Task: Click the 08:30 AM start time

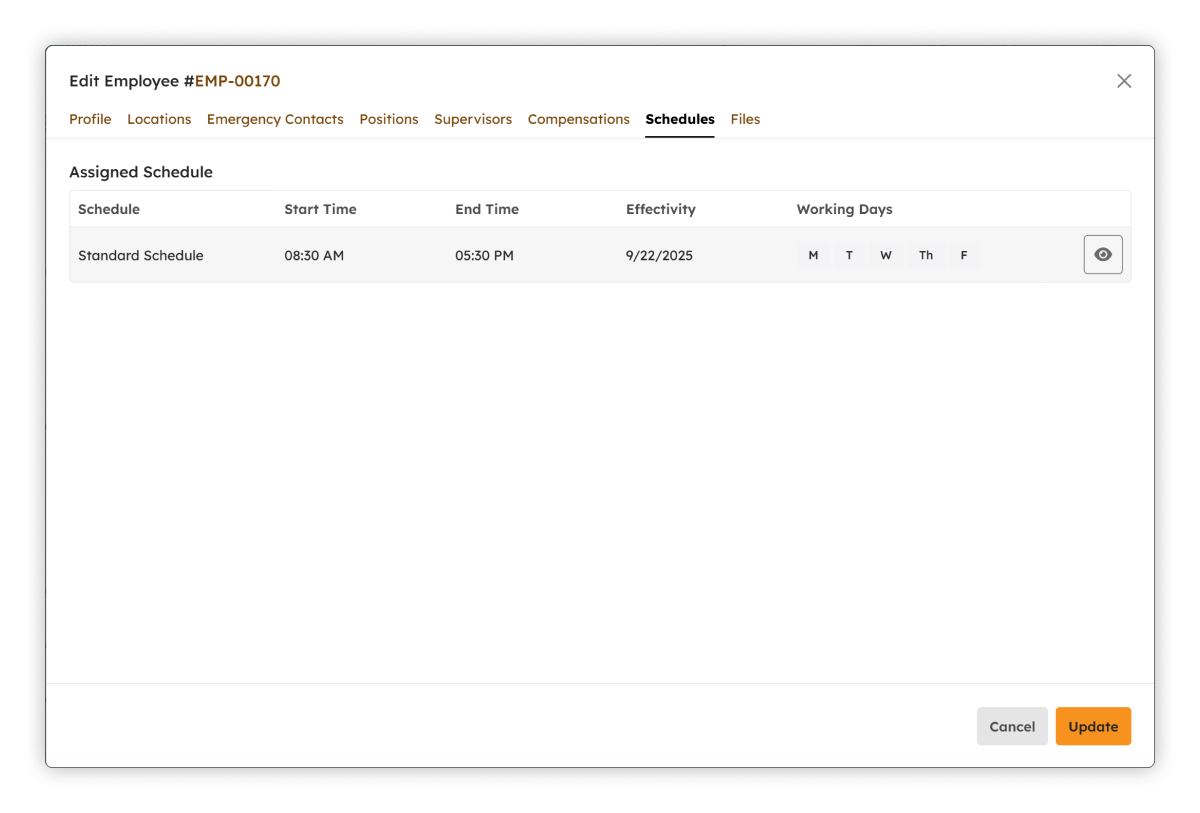Action: [314, 255]
